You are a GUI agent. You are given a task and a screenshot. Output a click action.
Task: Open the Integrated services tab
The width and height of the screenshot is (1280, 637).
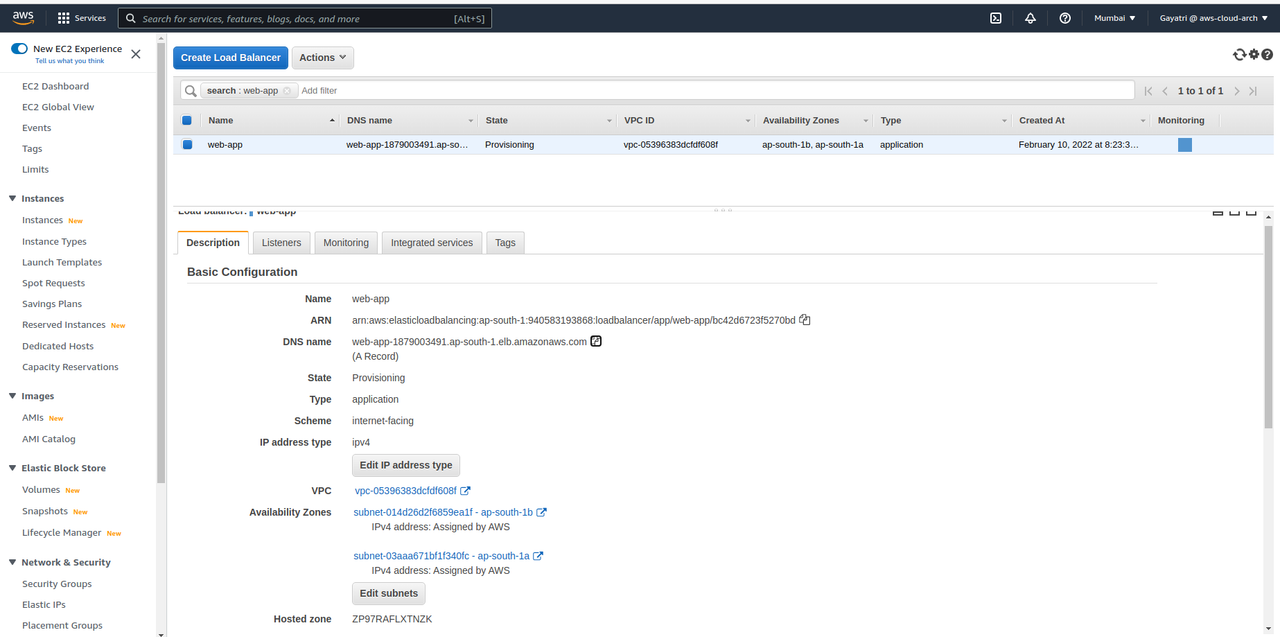point(432,243)
